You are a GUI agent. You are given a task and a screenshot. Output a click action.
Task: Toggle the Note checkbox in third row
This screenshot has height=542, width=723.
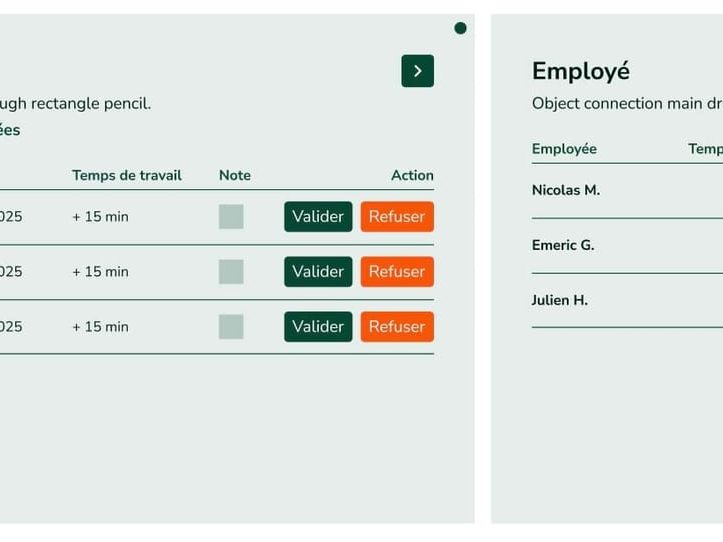[x=231, y=327]
